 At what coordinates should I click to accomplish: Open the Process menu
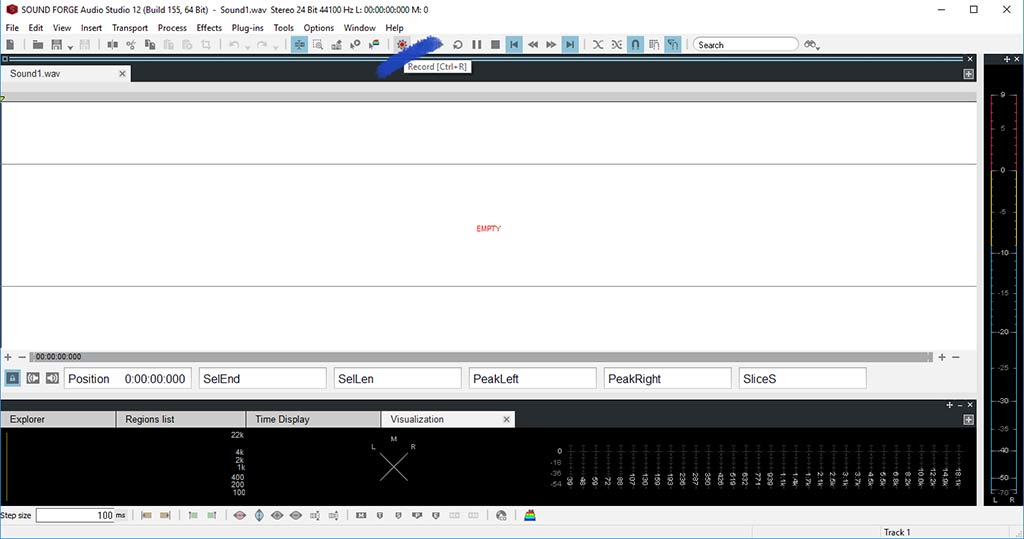click(x=172, y=27)
